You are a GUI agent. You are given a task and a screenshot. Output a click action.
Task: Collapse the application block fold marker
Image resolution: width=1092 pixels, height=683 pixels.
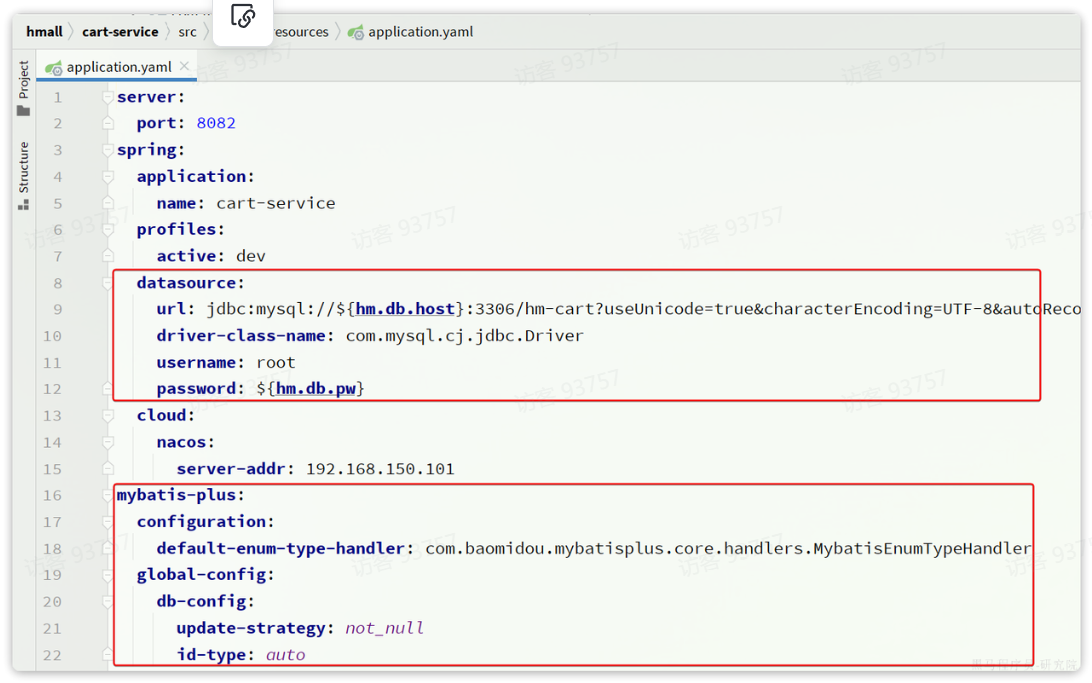pyautogui.click(x=108, y=177)
